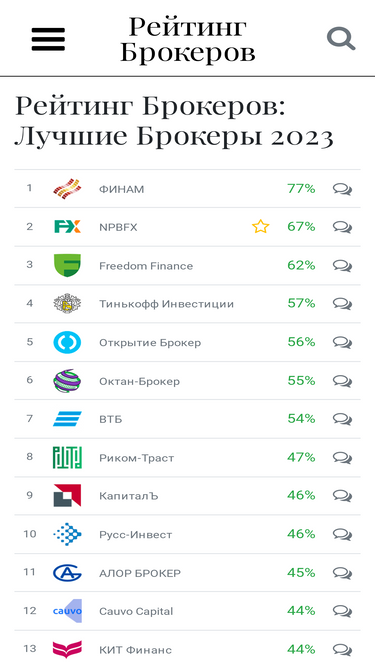Click the АЛОР БРОКЕР logo
The width and height of the screenshot is (375, 667).
pos(67,573)
